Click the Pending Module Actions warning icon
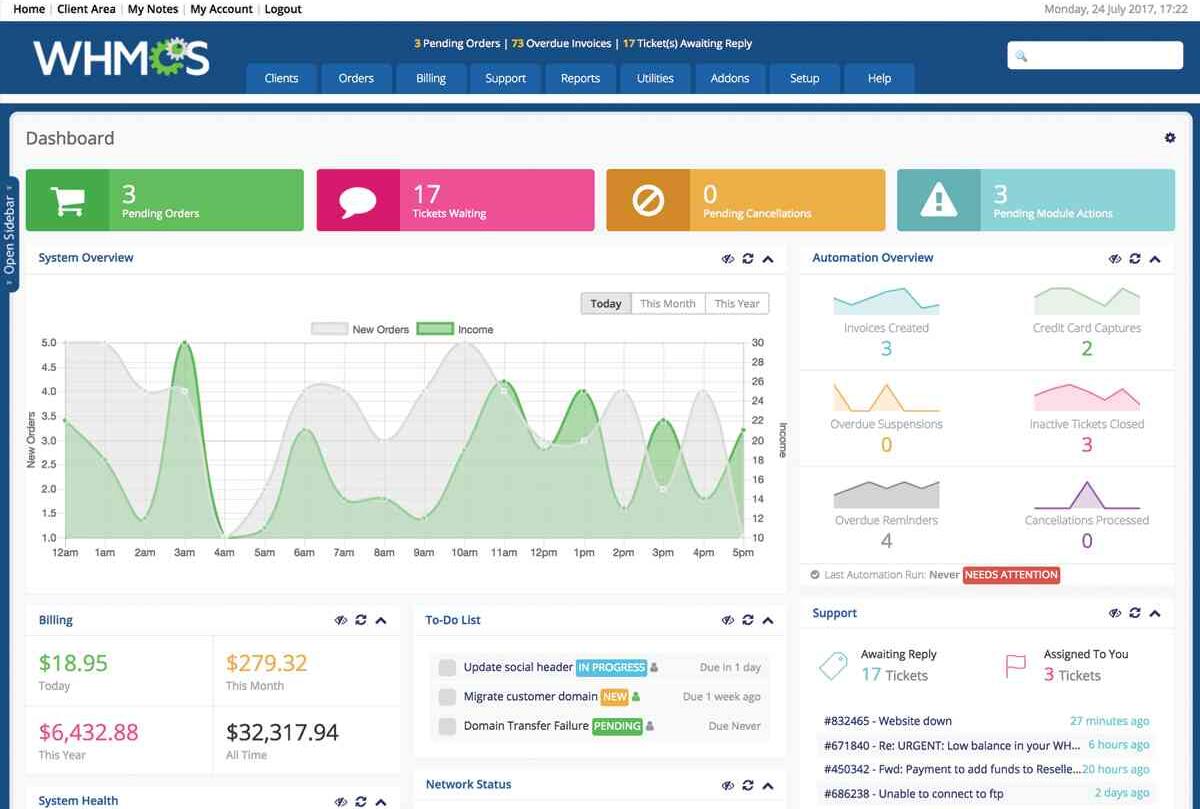Screen dimensions: 1200x809 coord(938,201)
